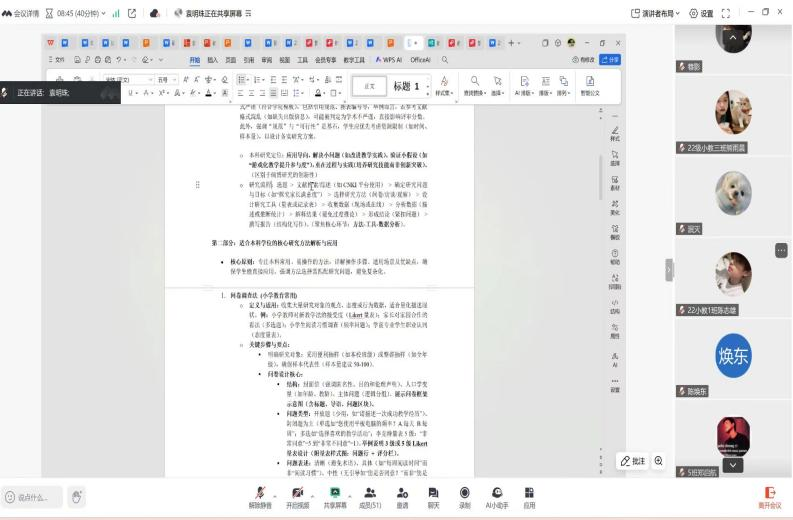Collapse the participant video sidebar
The height and width of the screenshot is (520, 793).
(669, 270)
